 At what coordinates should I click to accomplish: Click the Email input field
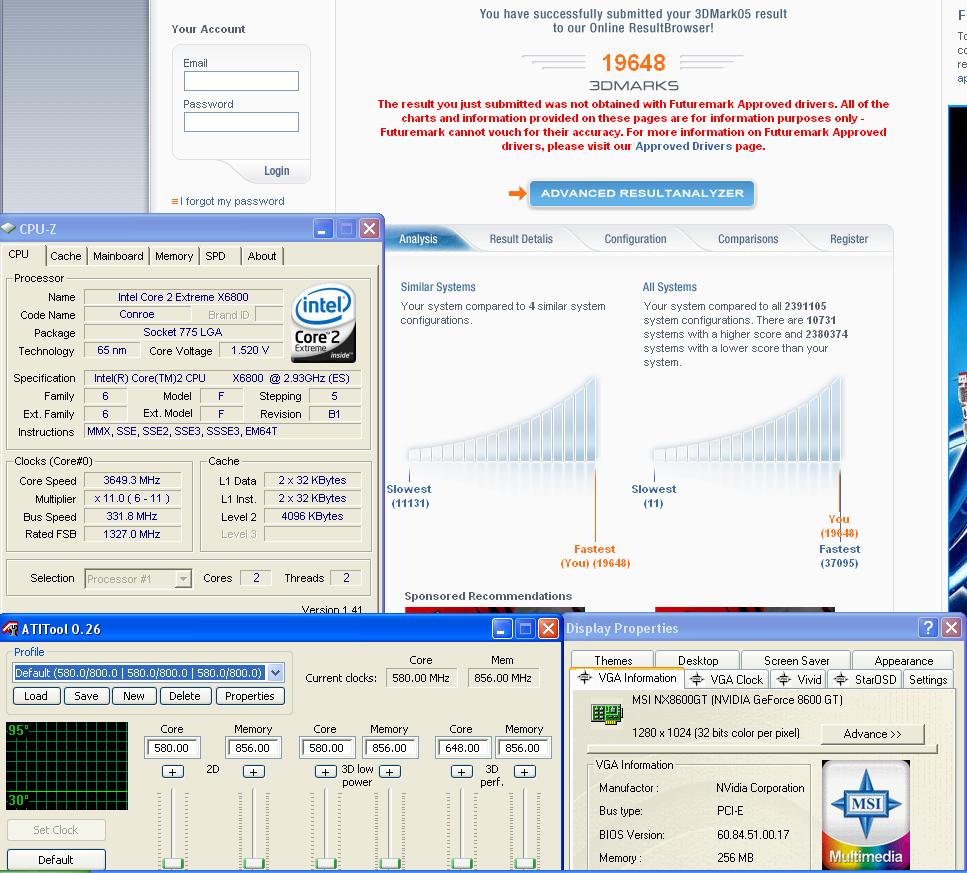pos(241,81)
